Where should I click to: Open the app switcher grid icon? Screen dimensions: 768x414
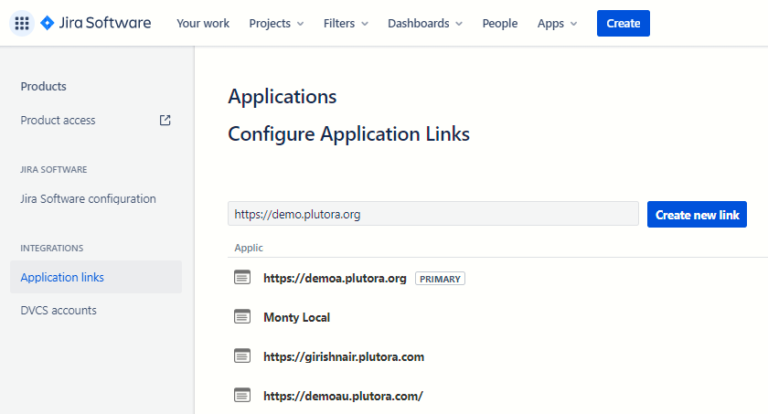pyautogui.click(x=22, y=23)
